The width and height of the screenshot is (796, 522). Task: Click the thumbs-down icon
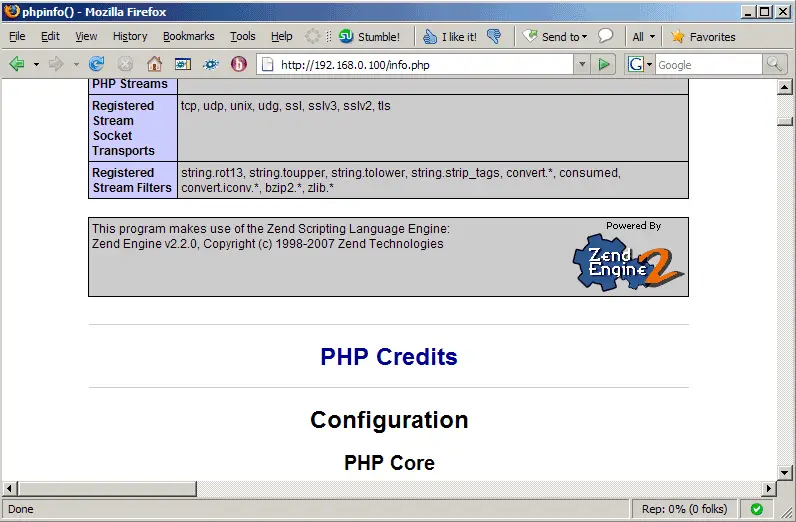(494, 37)
